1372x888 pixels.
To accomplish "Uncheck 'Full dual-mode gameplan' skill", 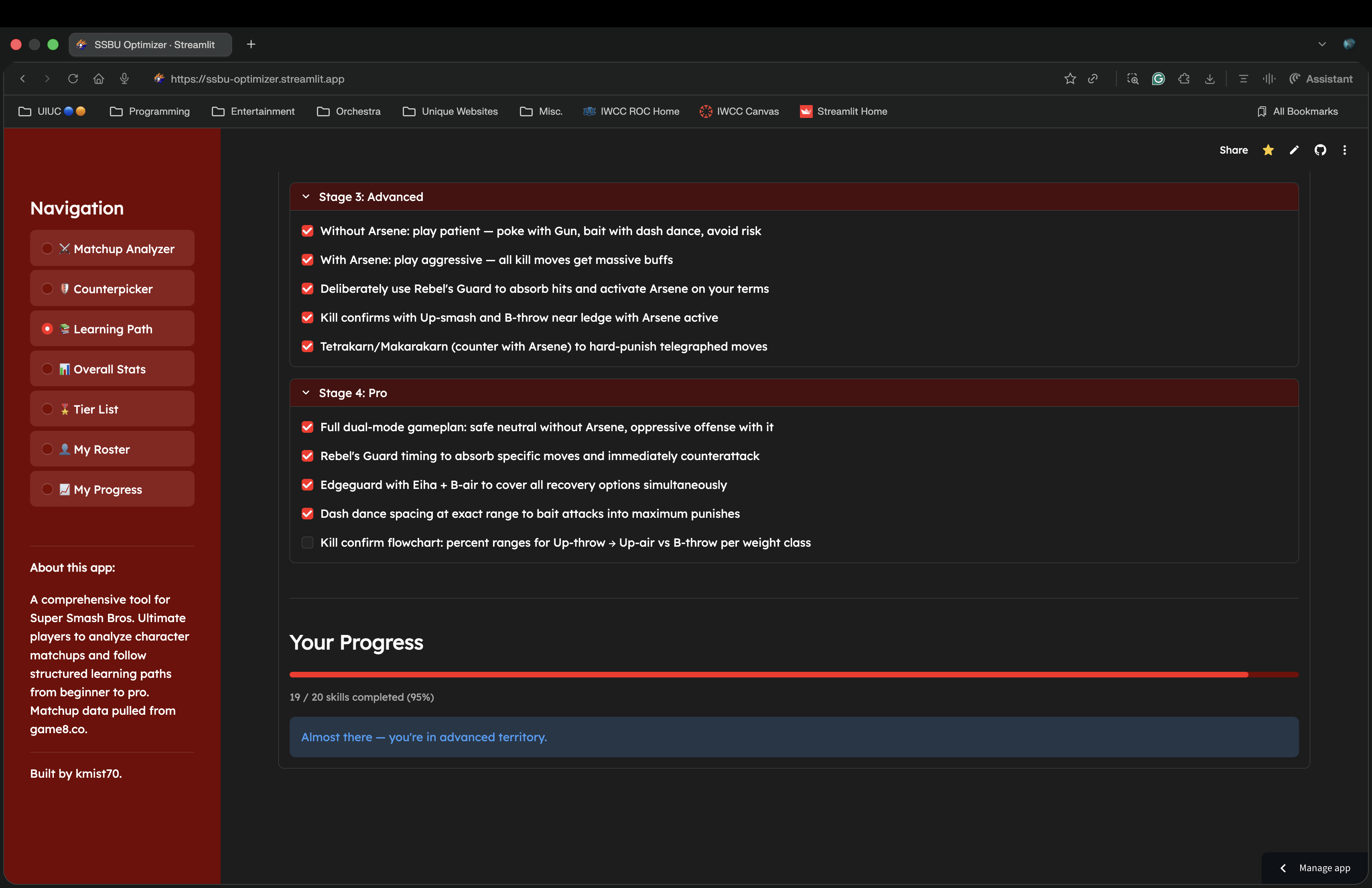I will (307, 427).
